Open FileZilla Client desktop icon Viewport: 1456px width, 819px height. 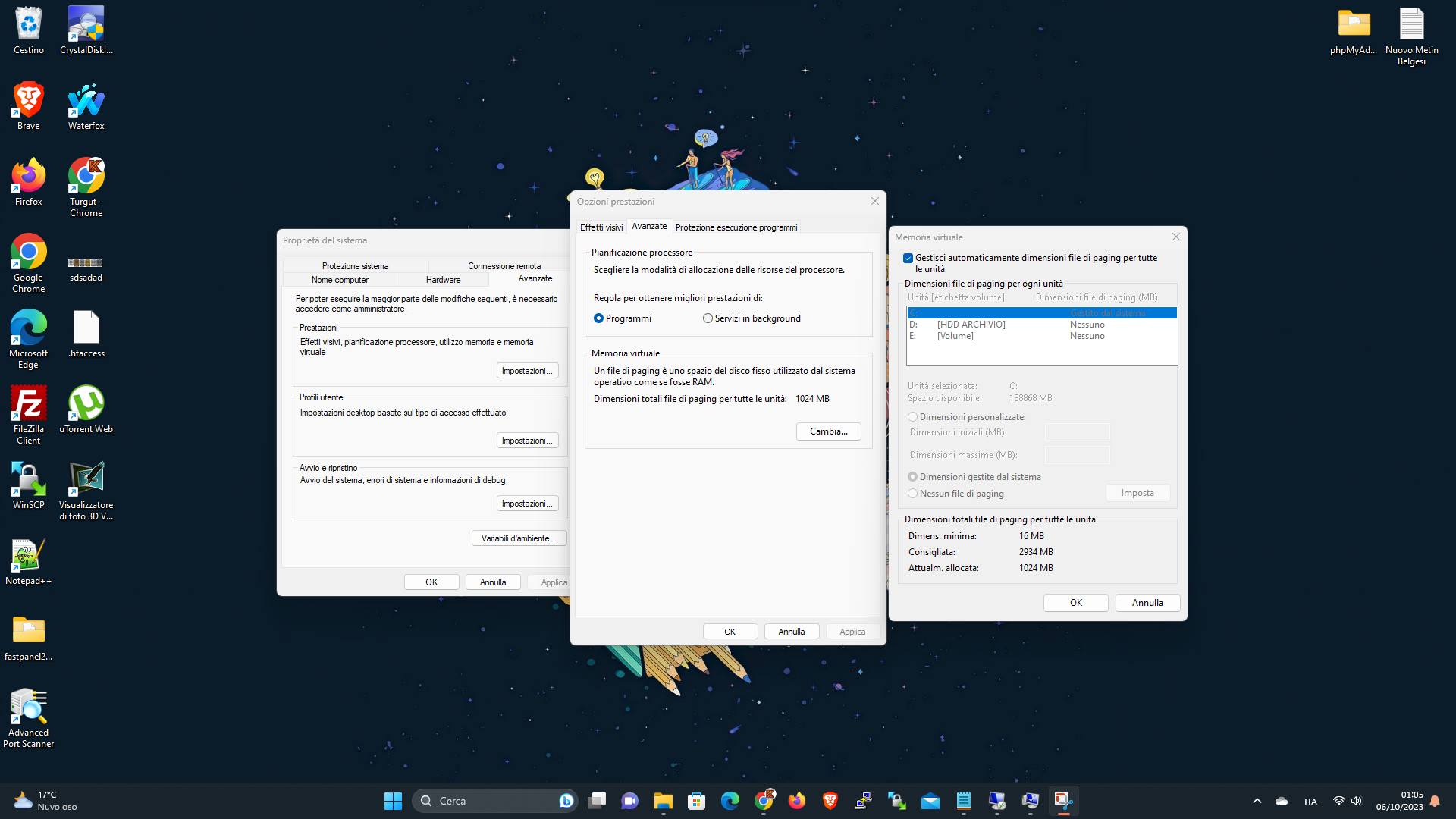[28, 404]
